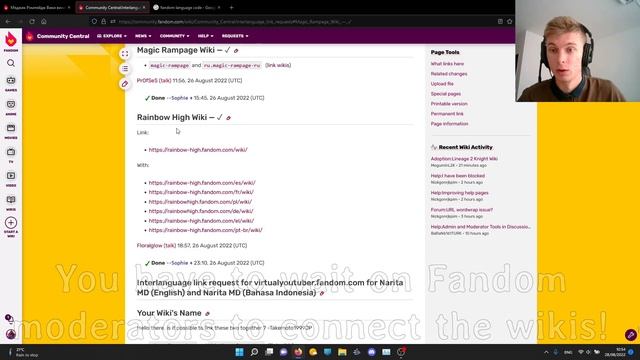Open the Windows Start menu
This screenshot has width=640, height=360.
coord(240,352)
